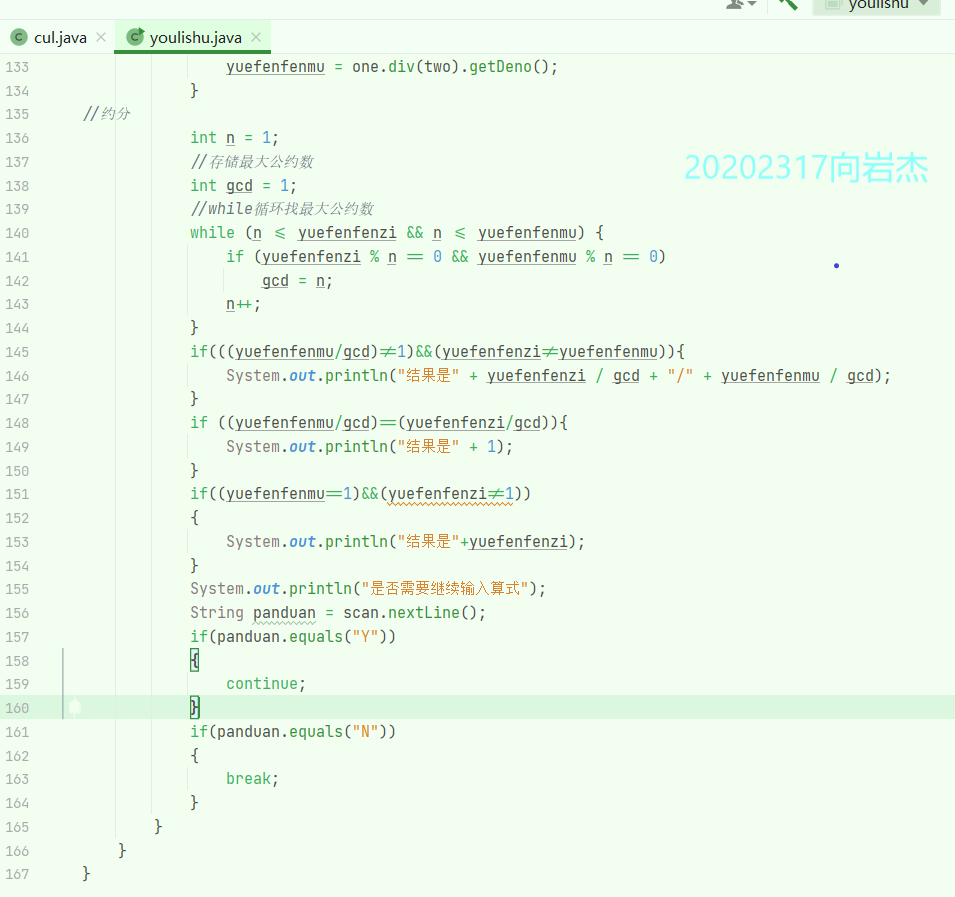Viewport: 955px width, 897px height.
Task: Click the string "是否需要继续输入算式" on line 155
Action: (x=445, y=589)
